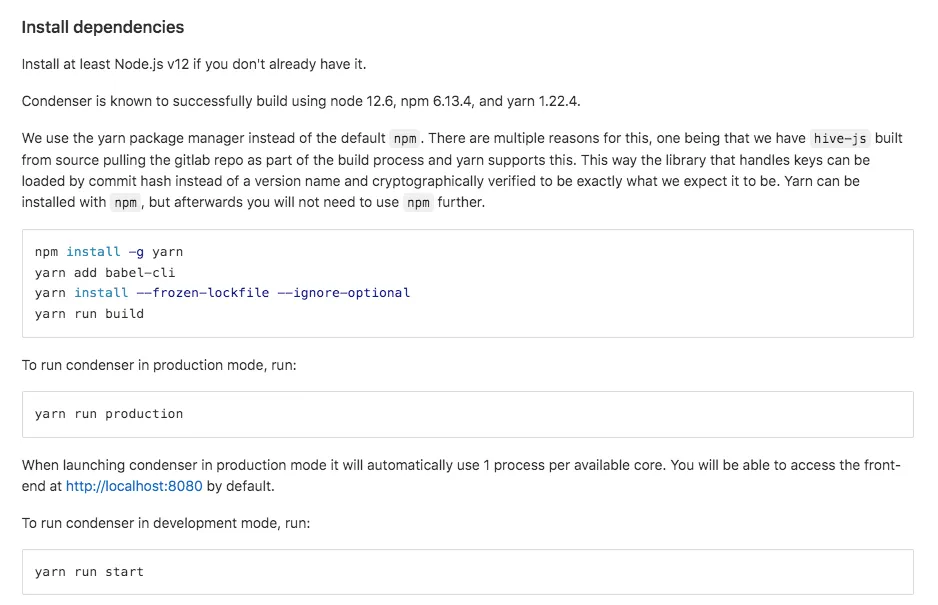Click the 'yarn run build' code line
938x605 pixels.
click(89, 314)
